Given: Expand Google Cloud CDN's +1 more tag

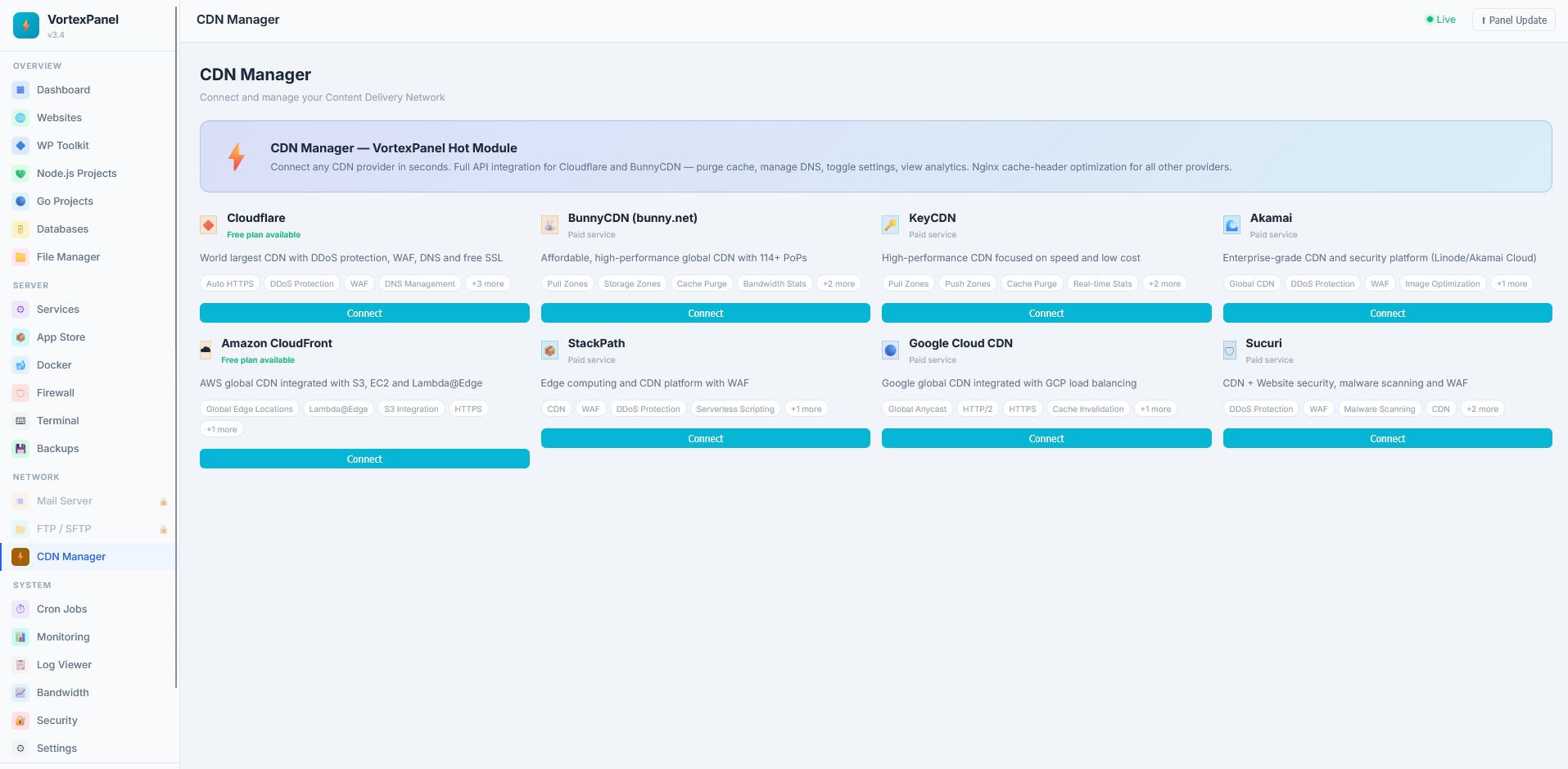Looking at the screenshot, I should (x=1156, y=409).
